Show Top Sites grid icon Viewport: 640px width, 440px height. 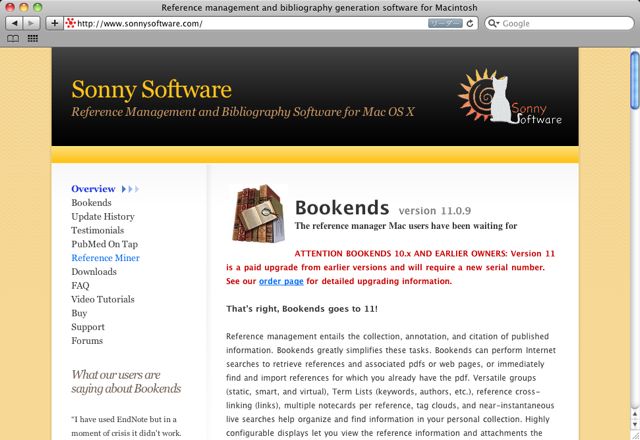tap(33, 38)
